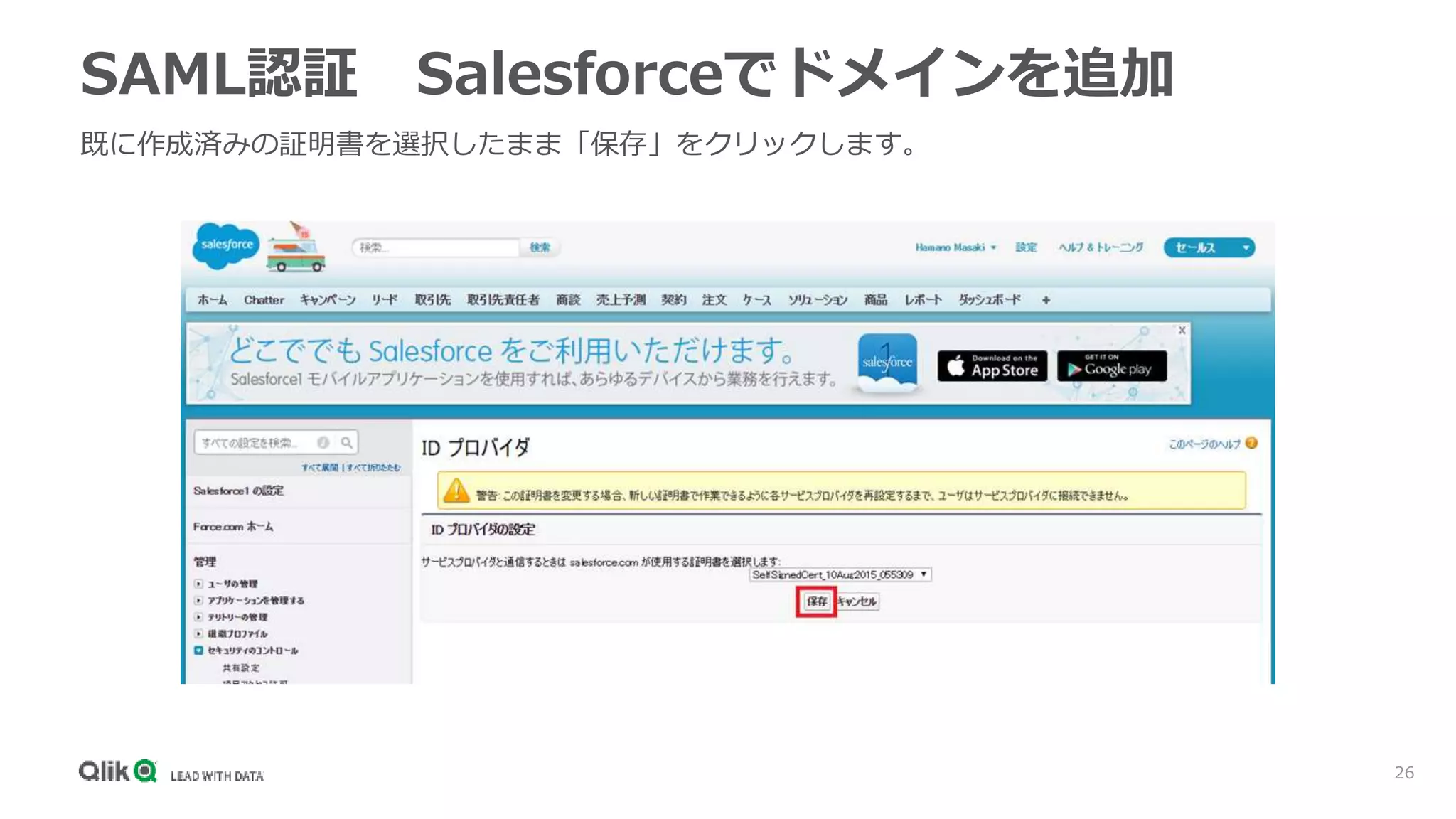
Task: Click すべて折りたたむ collapse all link
Action: coord(373,467)
